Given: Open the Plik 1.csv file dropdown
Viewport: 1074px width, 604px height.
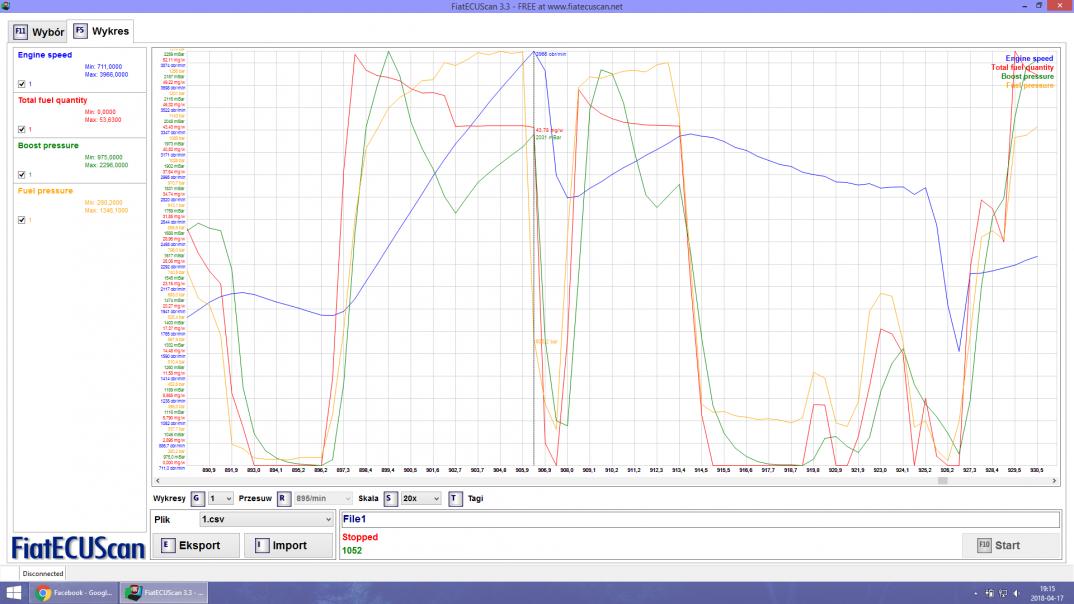Looking at the screenshot, I should [266, 520].
